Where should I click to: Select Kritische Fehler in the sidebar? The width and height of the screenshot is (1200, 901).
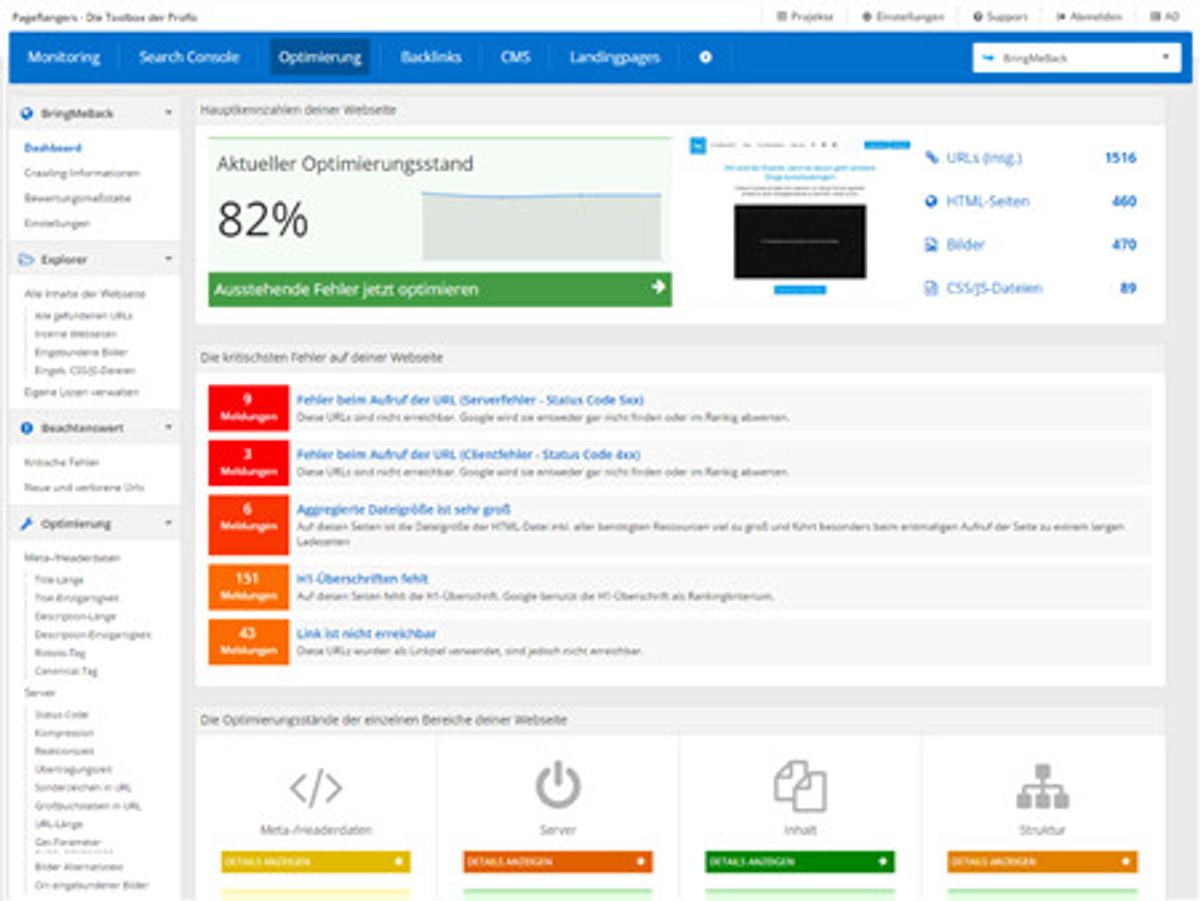pyautogui.click(x=62, y=462)
